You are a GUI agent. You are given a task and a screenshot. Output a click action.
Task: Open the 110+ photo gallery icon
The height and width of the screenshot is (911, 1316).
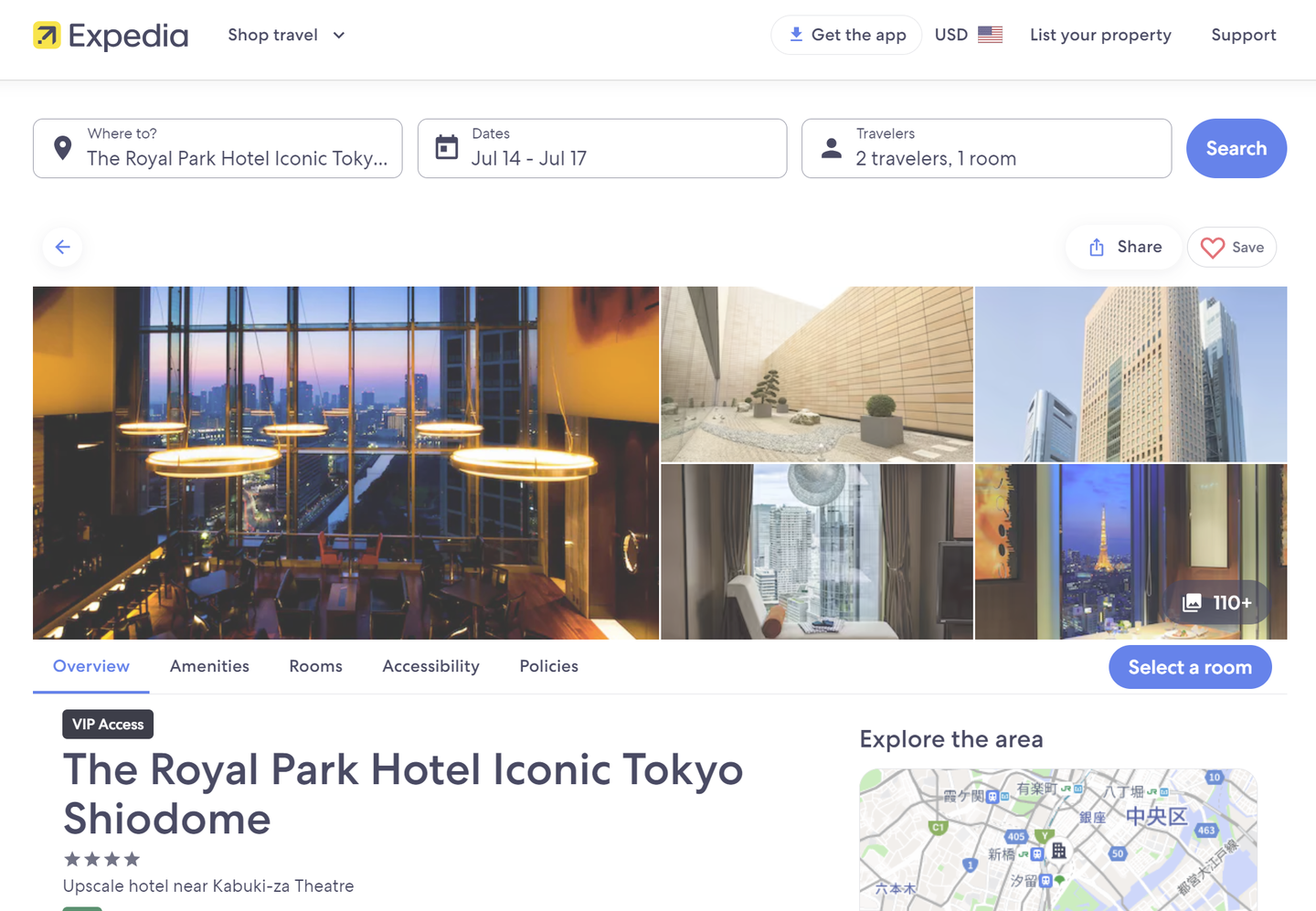[1193, 603]
